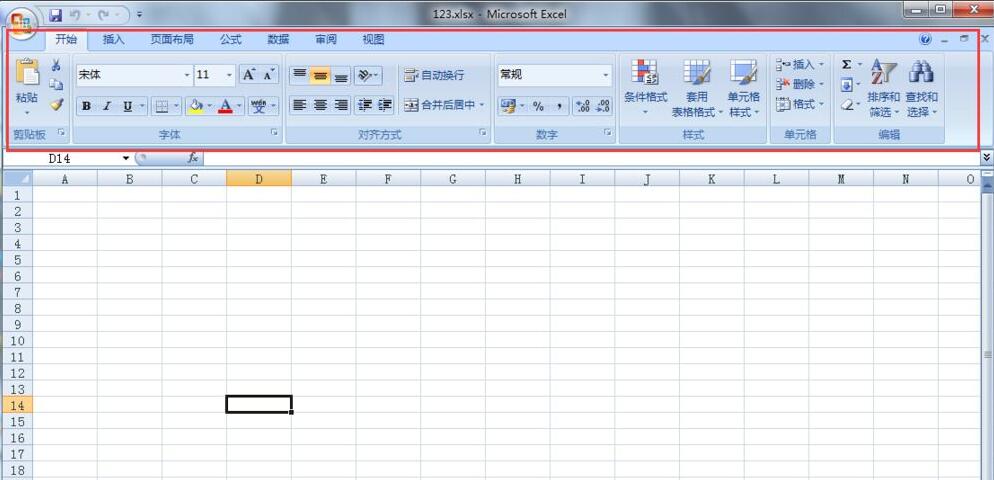Open 单元格样式 cell styles
Viewport: 994px width, 480px height.
[744, 88]
